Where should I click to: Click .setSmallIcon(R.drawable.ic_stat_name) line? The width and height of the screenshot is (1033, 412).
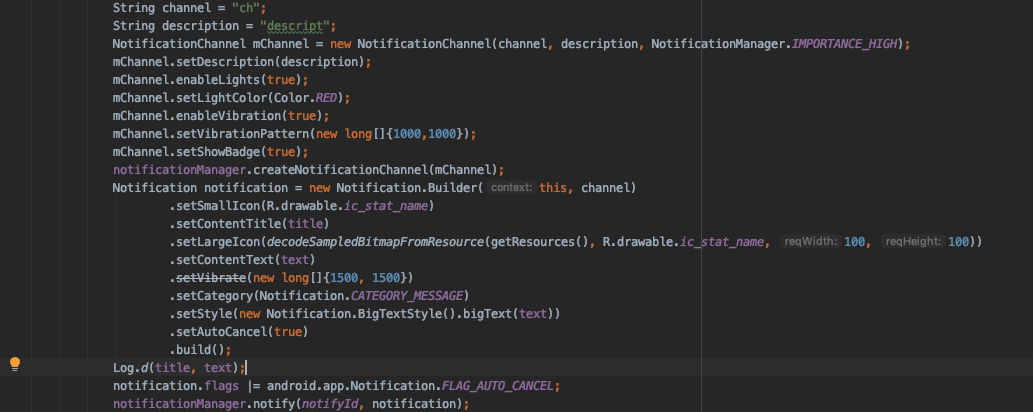click(302, 206)
